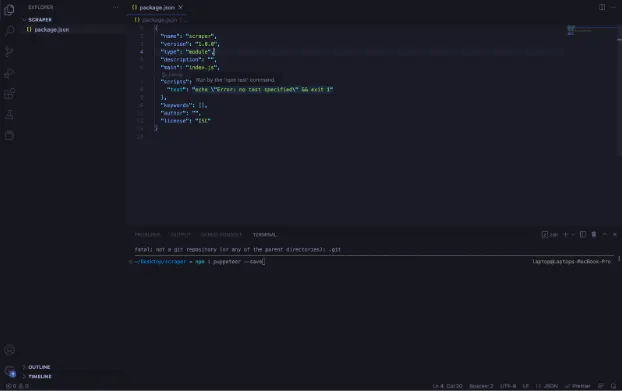The height and width of the screenshot is (391, 622).
Task: Open editor more actions ellipsis
Action: 613,7
